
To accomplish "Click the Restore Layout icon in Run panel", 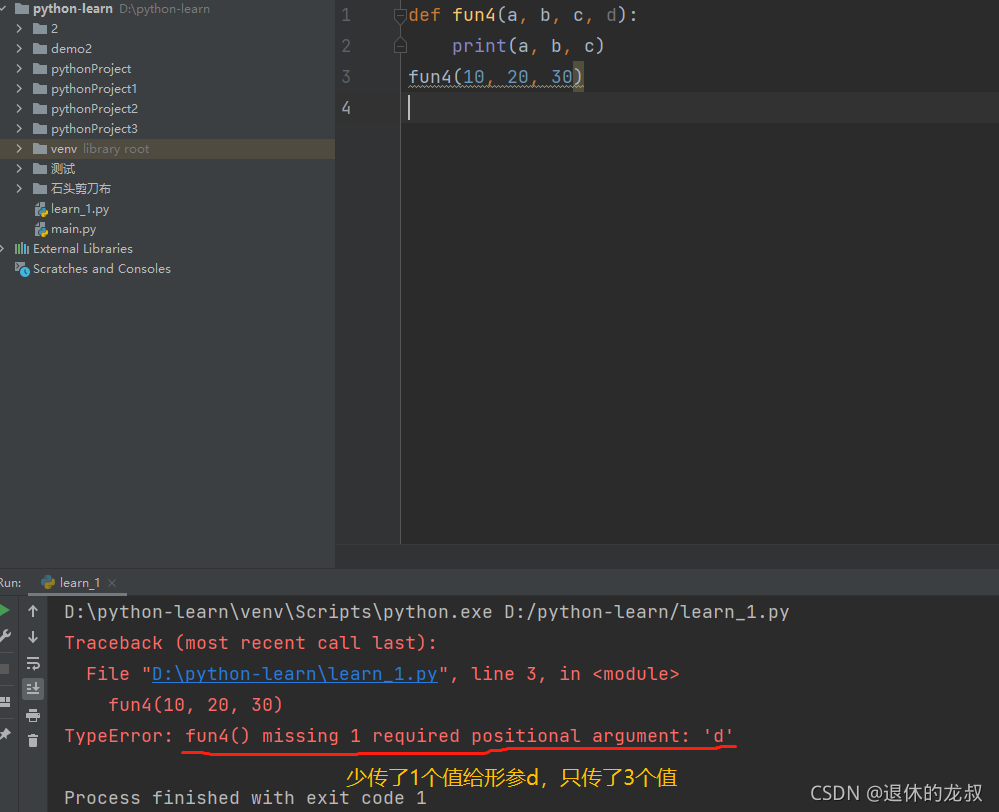I will 4,702.
